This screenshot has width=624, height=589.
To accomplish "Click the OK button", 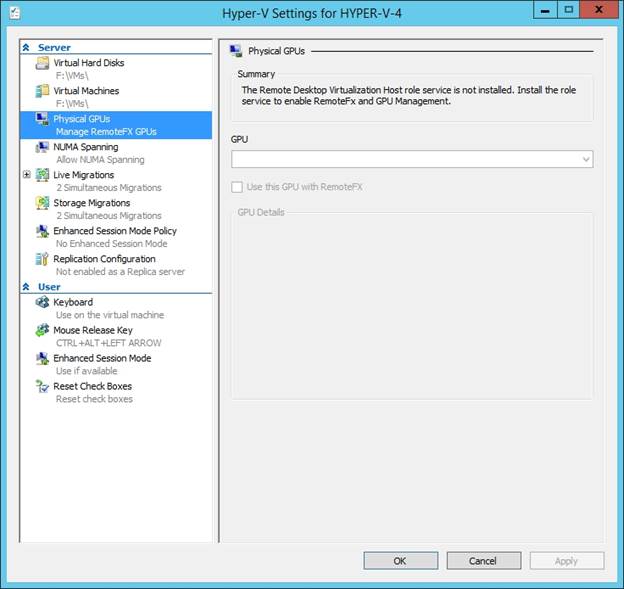I will (x=400, y=561).
